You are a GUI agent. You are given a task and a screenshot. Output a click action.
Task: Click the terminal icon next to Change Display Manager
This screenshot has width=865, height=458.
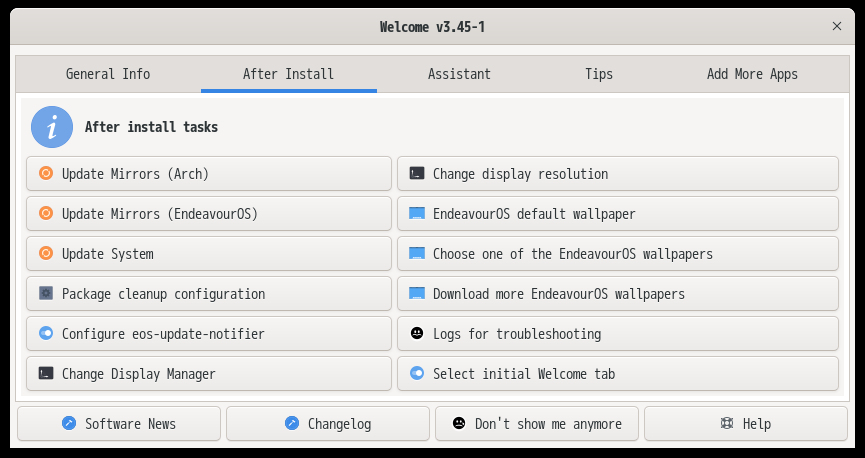point(46,373)
